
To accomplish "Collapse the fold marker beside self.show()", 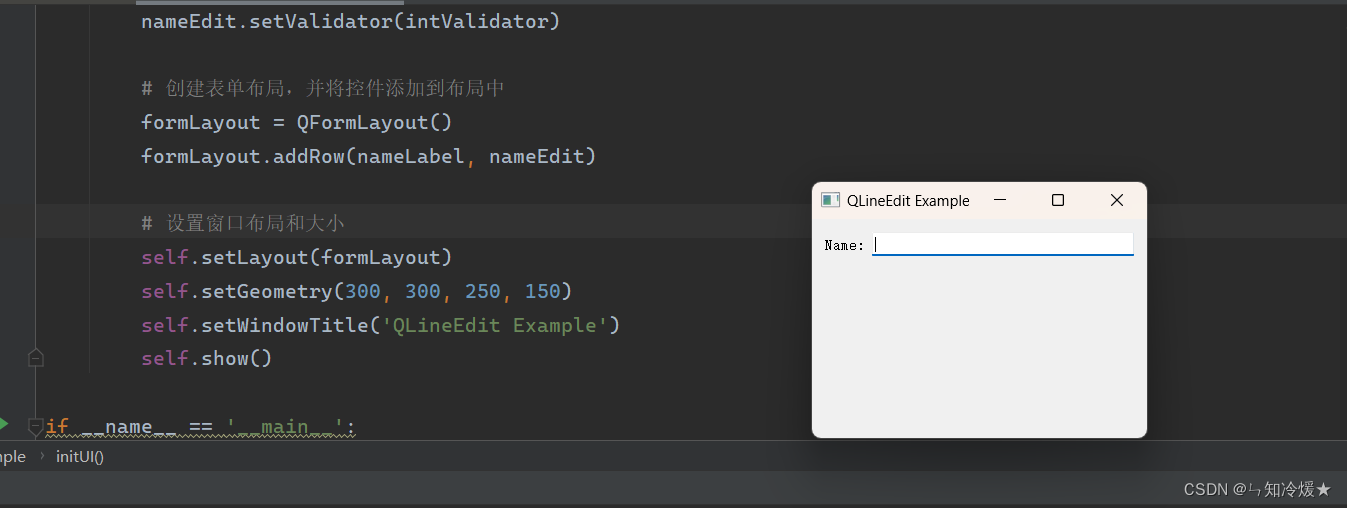I will (x=36, y=358).
